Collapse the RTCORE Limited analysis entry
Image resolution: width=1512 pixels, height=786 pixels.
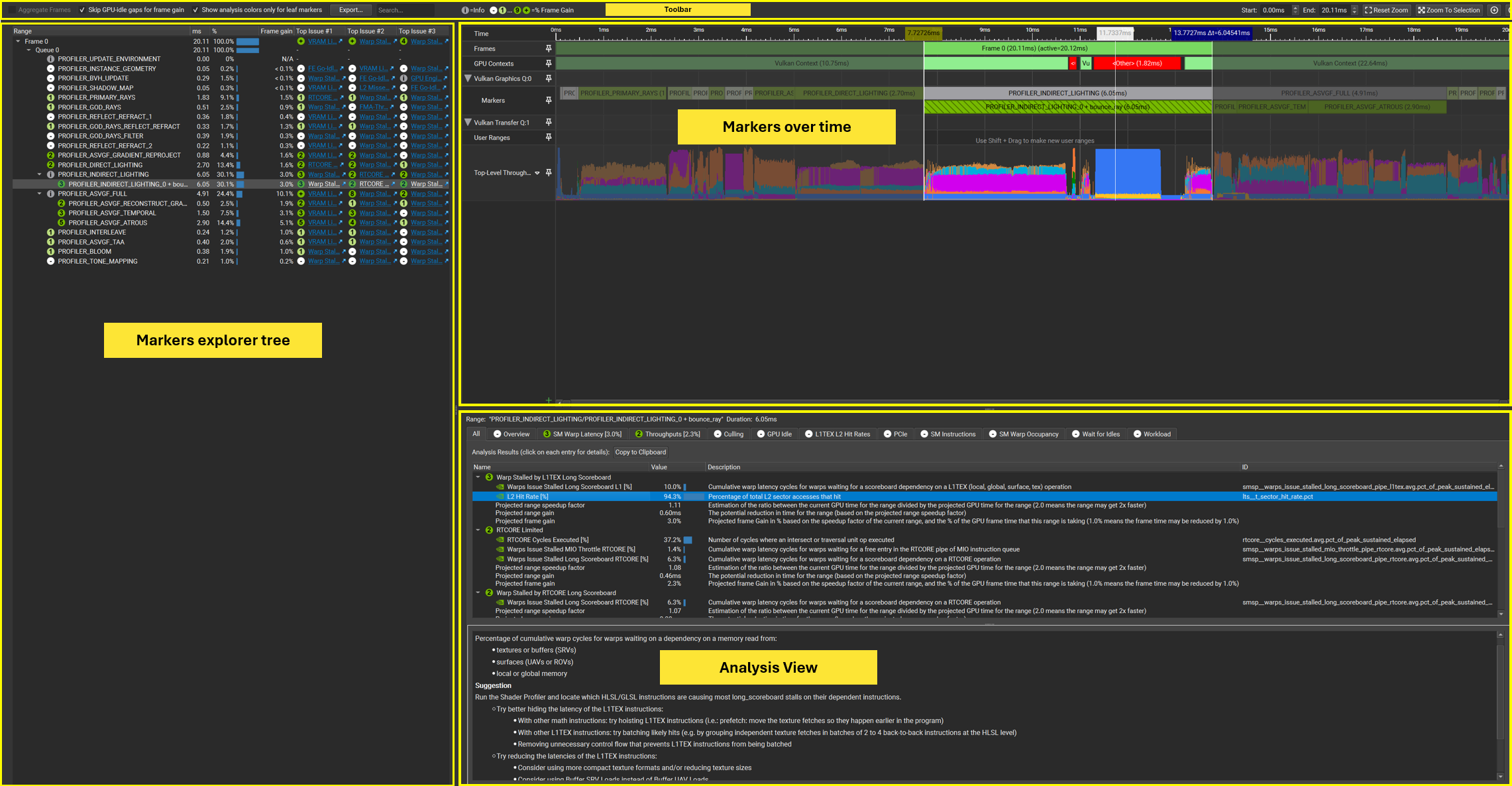click(478, 530)
